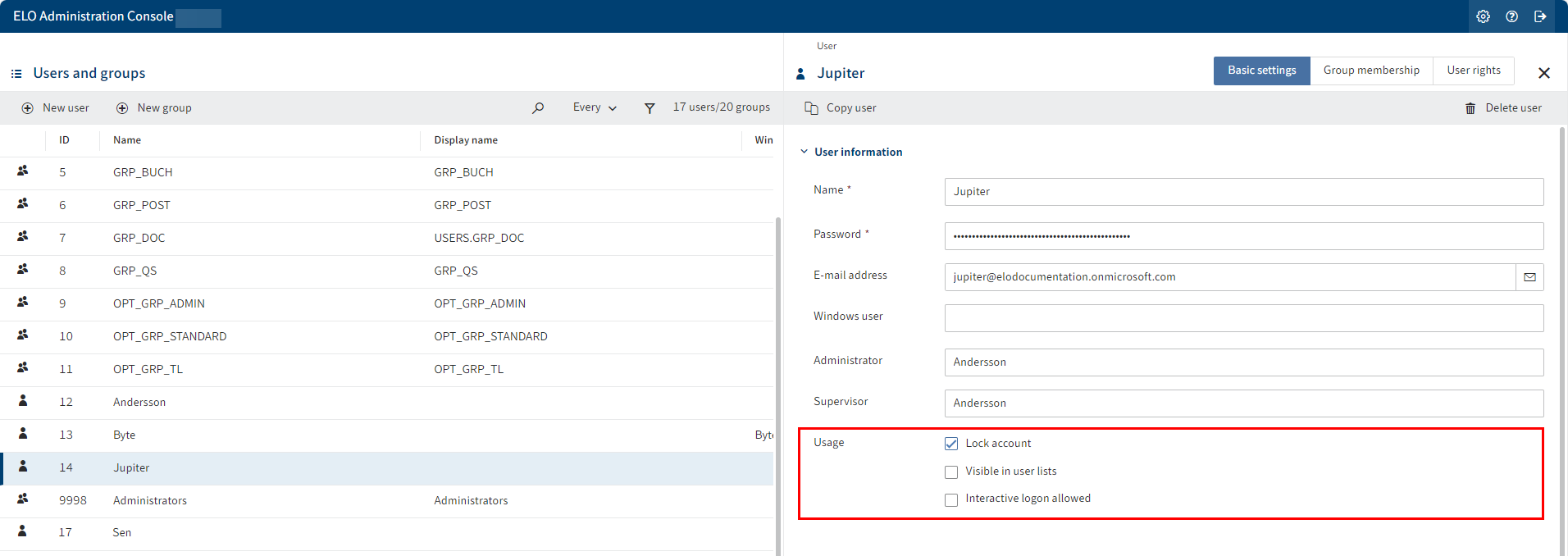Click into the Windows user field
The width and height of the screenshot is (1568, 556).
point(1244,318)
